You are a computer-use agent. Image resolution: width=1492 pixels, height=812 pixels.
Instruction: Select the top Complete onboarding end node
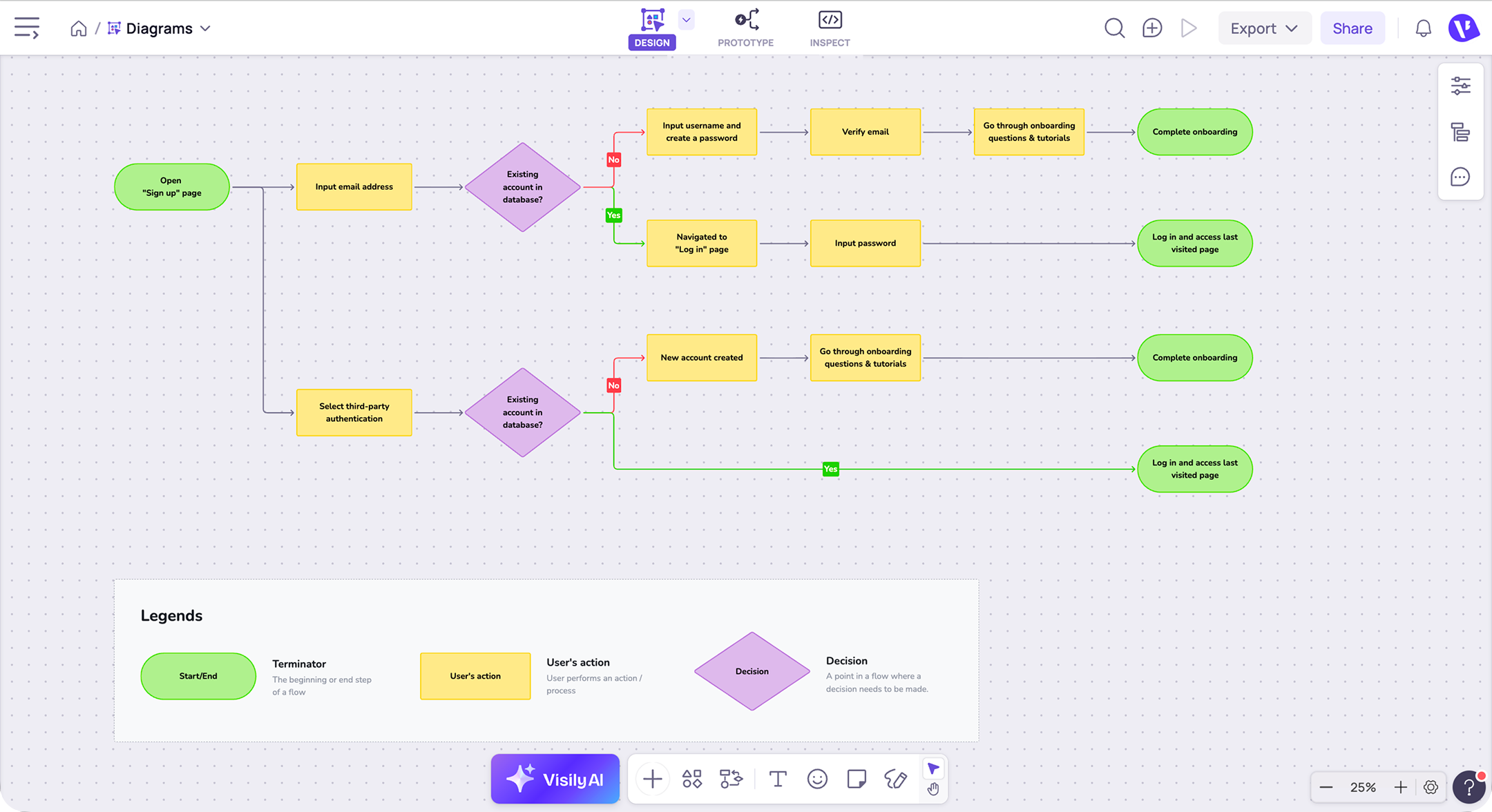pos(1195,132)
